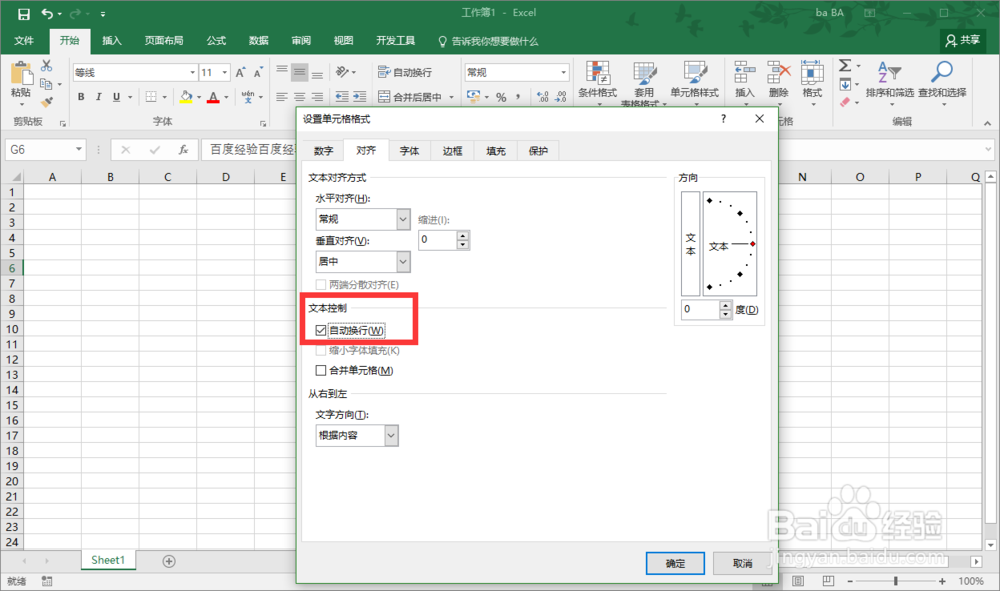Click the 共享 share button

tap(963, 40)
